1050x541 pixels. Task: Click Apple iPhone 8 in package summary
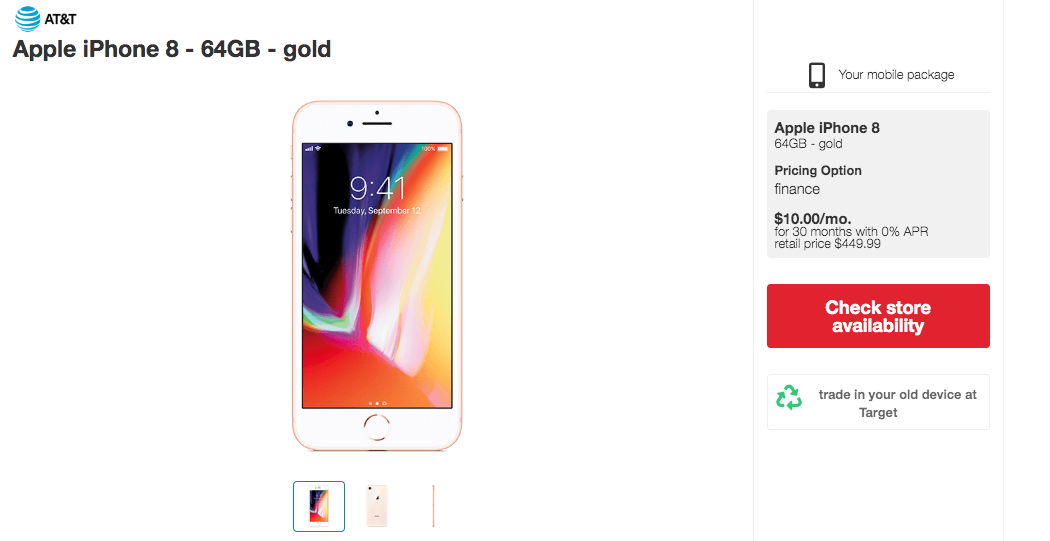point(827,128)
